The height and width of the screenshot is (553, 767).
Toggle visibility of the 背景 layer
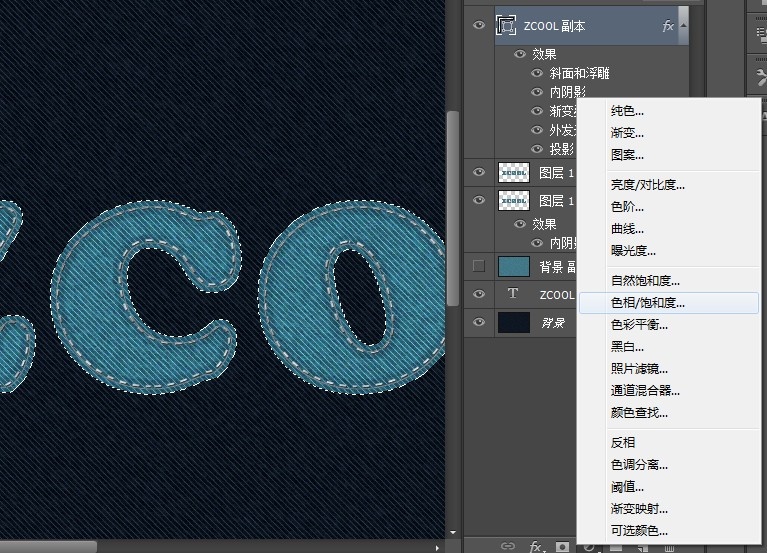coord(479,322)
